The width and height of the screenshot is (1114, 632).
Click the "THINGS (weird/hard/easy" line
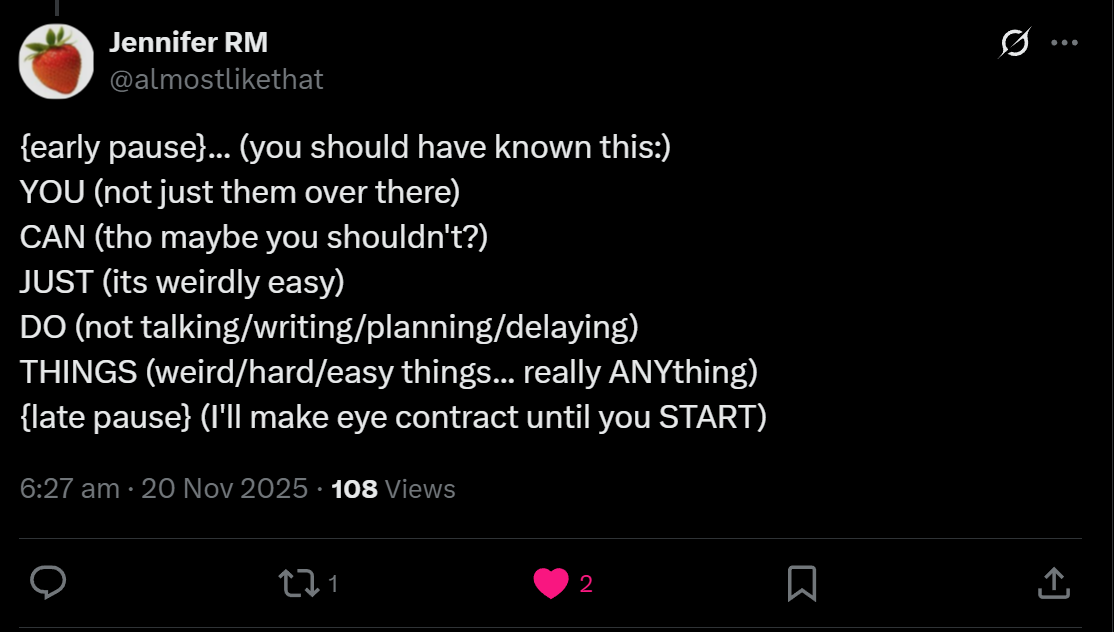click(388, 372)
